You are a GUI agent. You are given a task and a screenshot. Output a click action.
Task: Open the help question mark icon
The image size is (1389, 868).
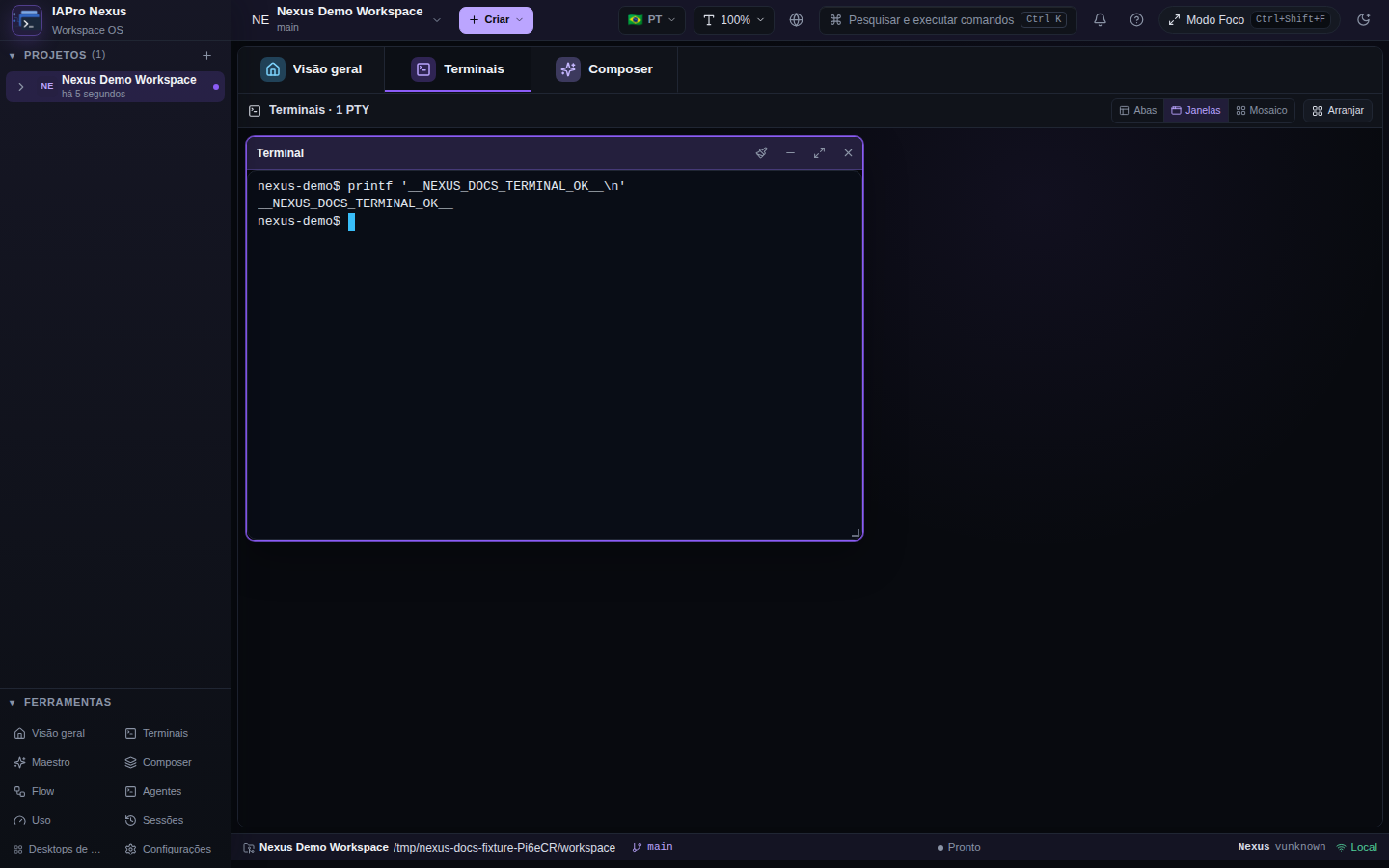click(1136, 19)
